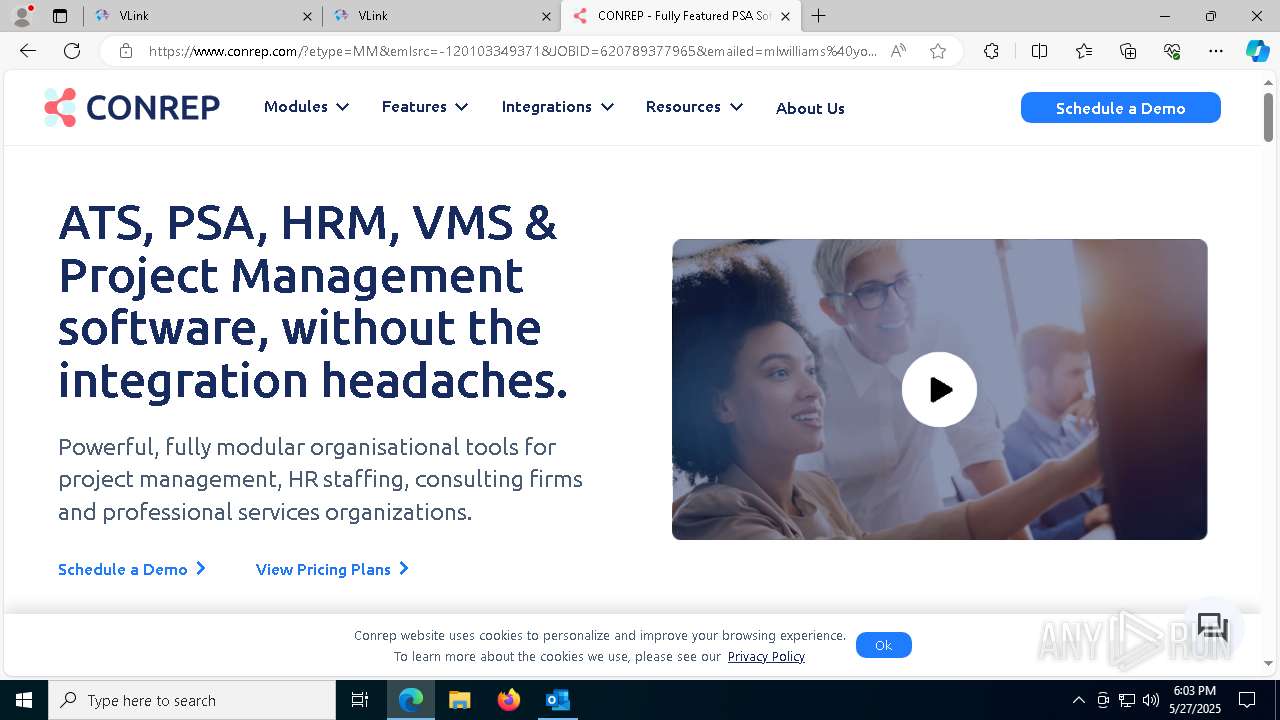Open Windows Start menu
The width and height of the screenshot is (1280, 720).
pos(24,700)
